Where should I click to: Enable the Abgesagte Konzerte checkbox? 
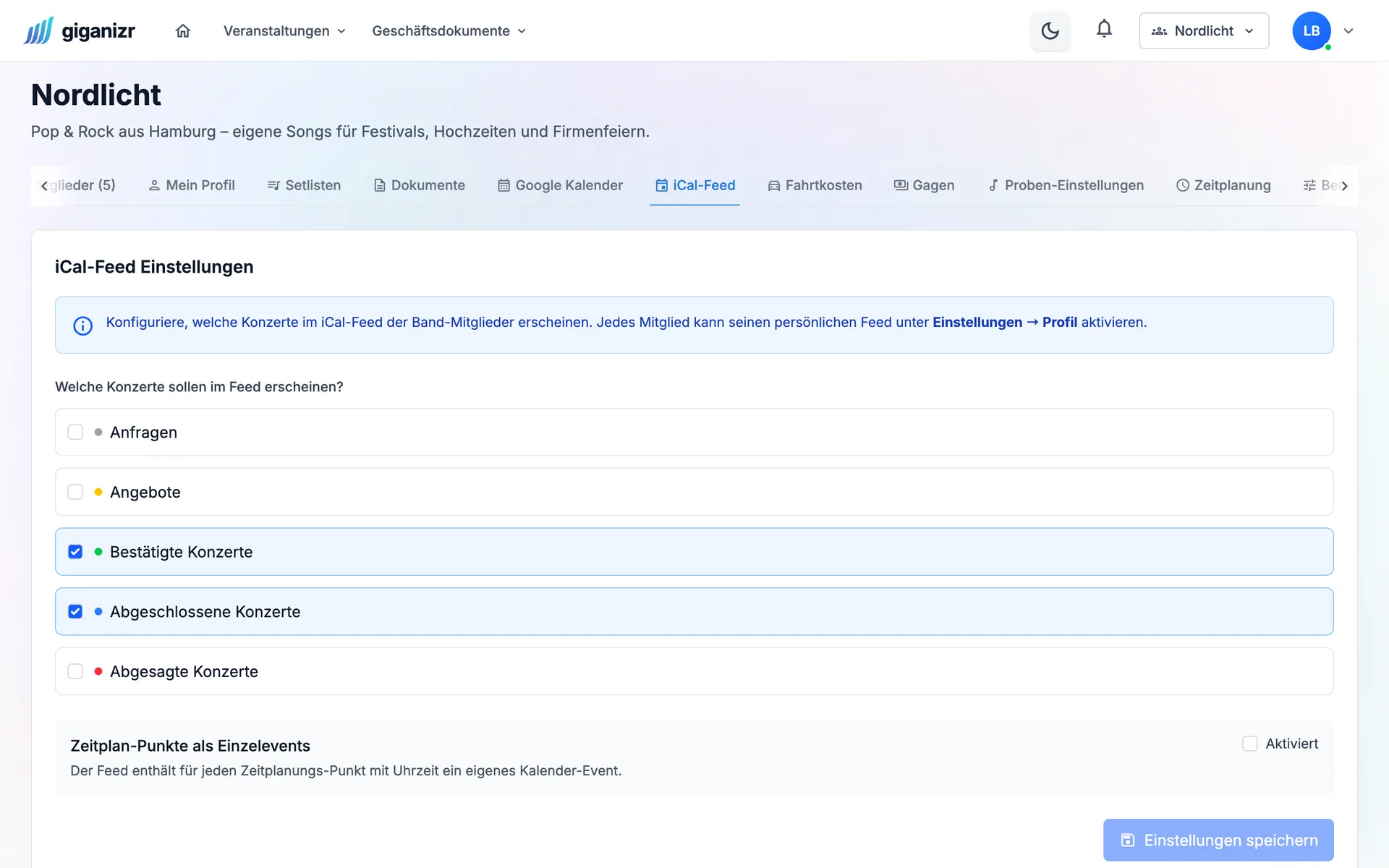click(x=75, y=671)
